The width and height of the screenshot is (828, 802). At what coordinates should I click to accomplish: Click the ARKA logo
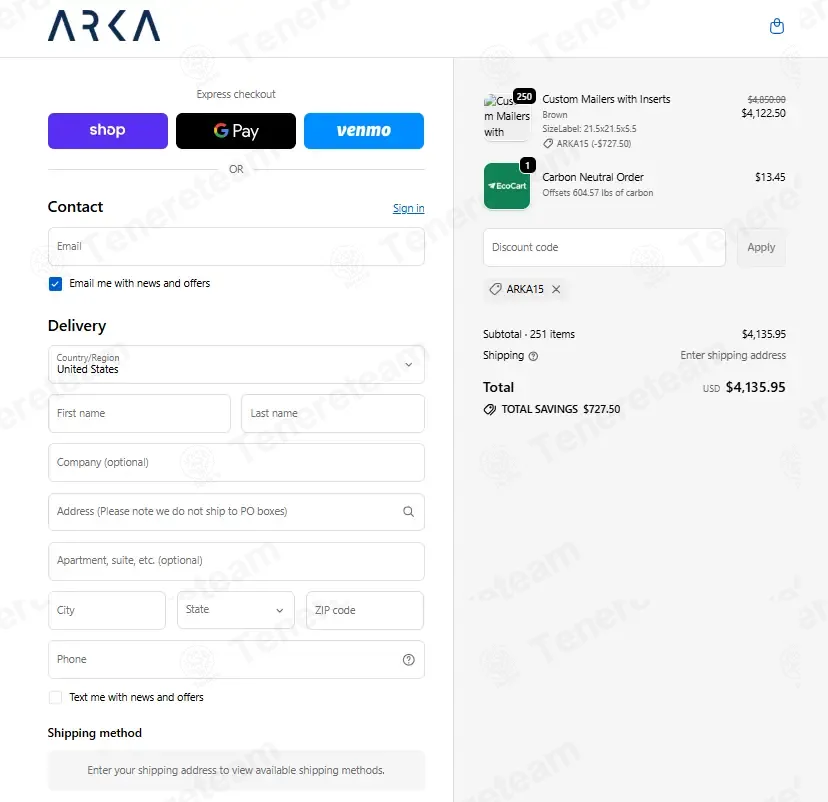(x=104, y=26)
